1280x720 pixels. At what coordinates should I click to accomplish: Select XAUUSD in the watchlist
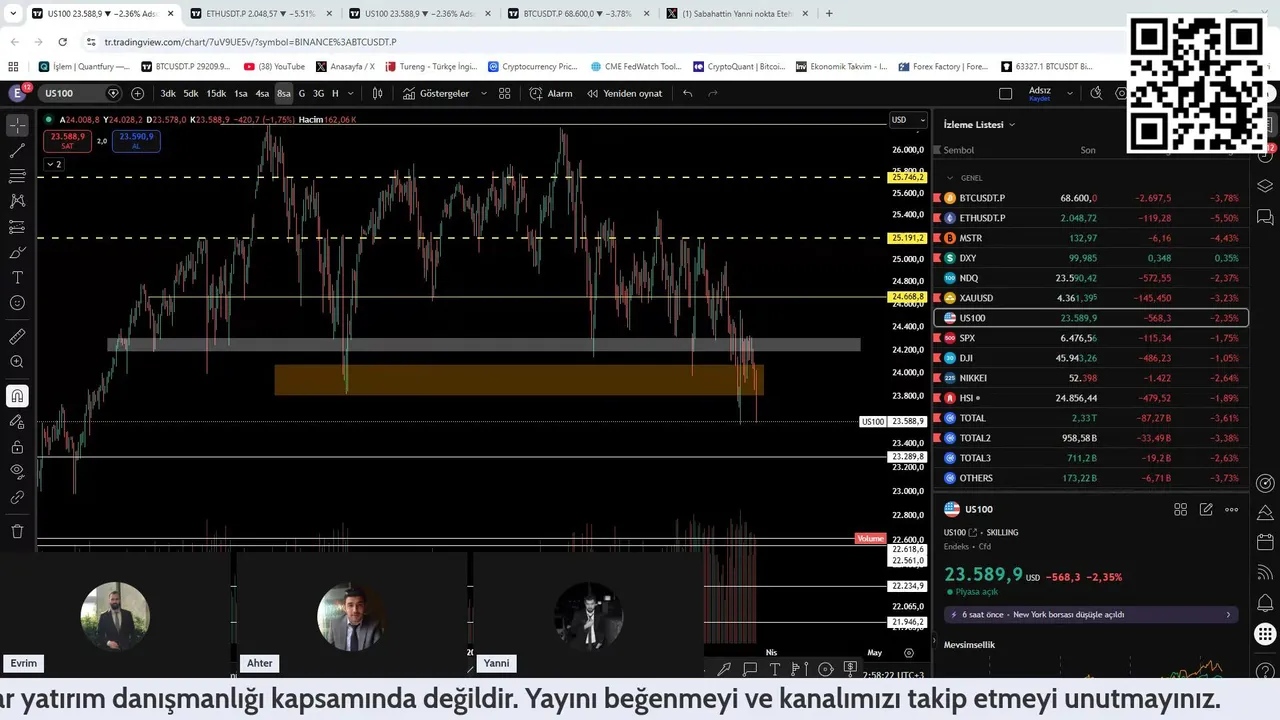point(1090,298)
